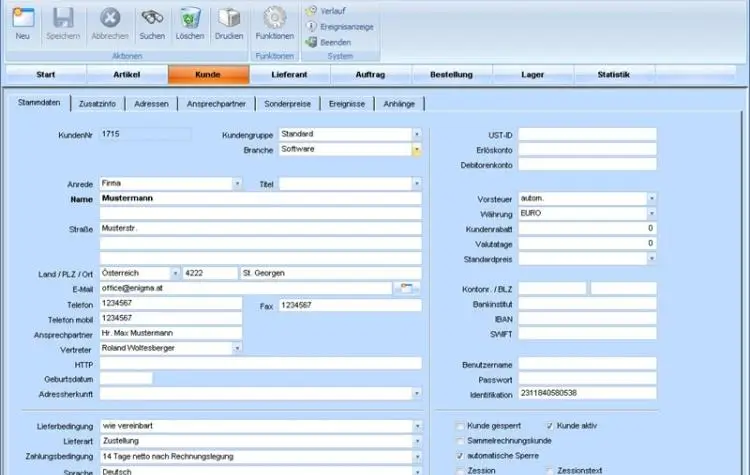Enable the Kunde gesperrt checkbox

(x=460, y=425)
